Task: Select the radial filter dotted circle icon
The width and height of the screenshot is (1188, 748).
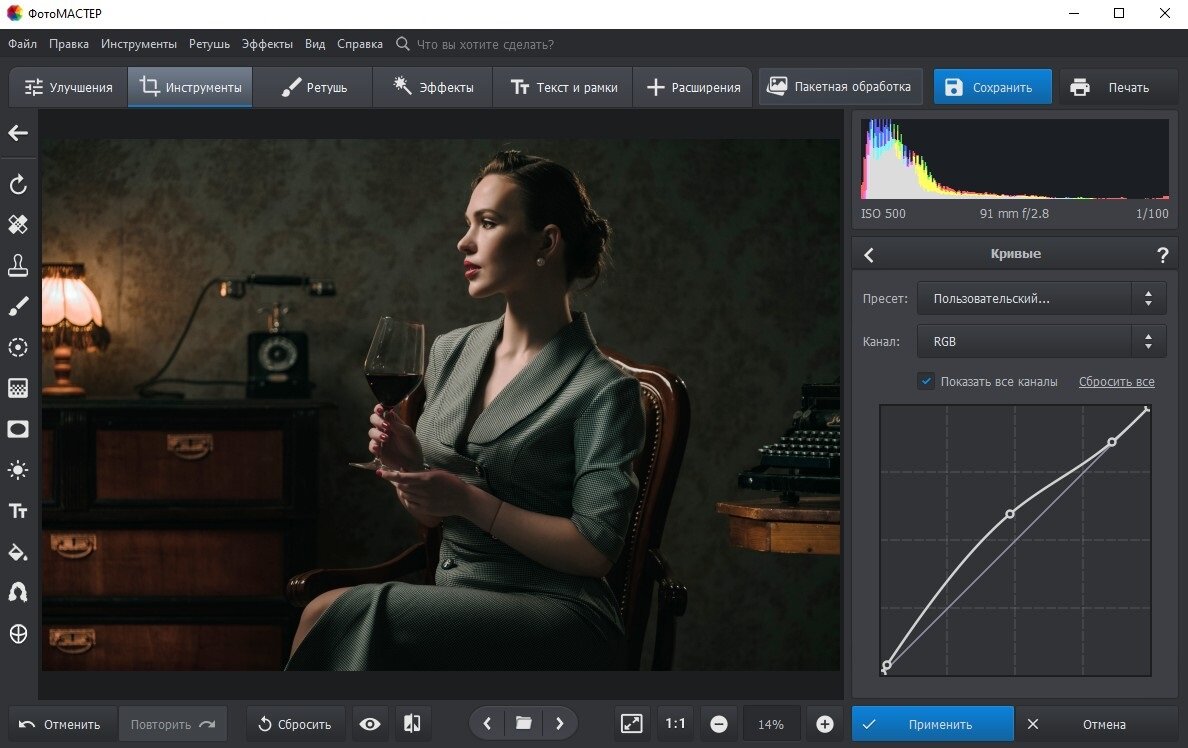Action: coord(18,347)
